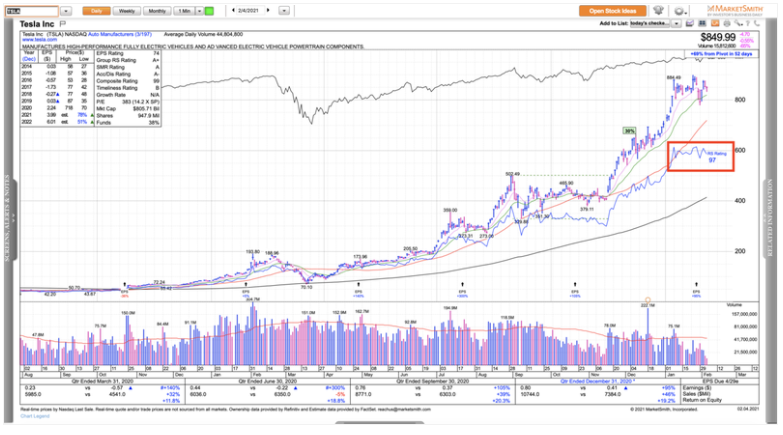This screenshot has width=783, height=435.
Task: Open the gear settings menu
Action: (680, 10)
